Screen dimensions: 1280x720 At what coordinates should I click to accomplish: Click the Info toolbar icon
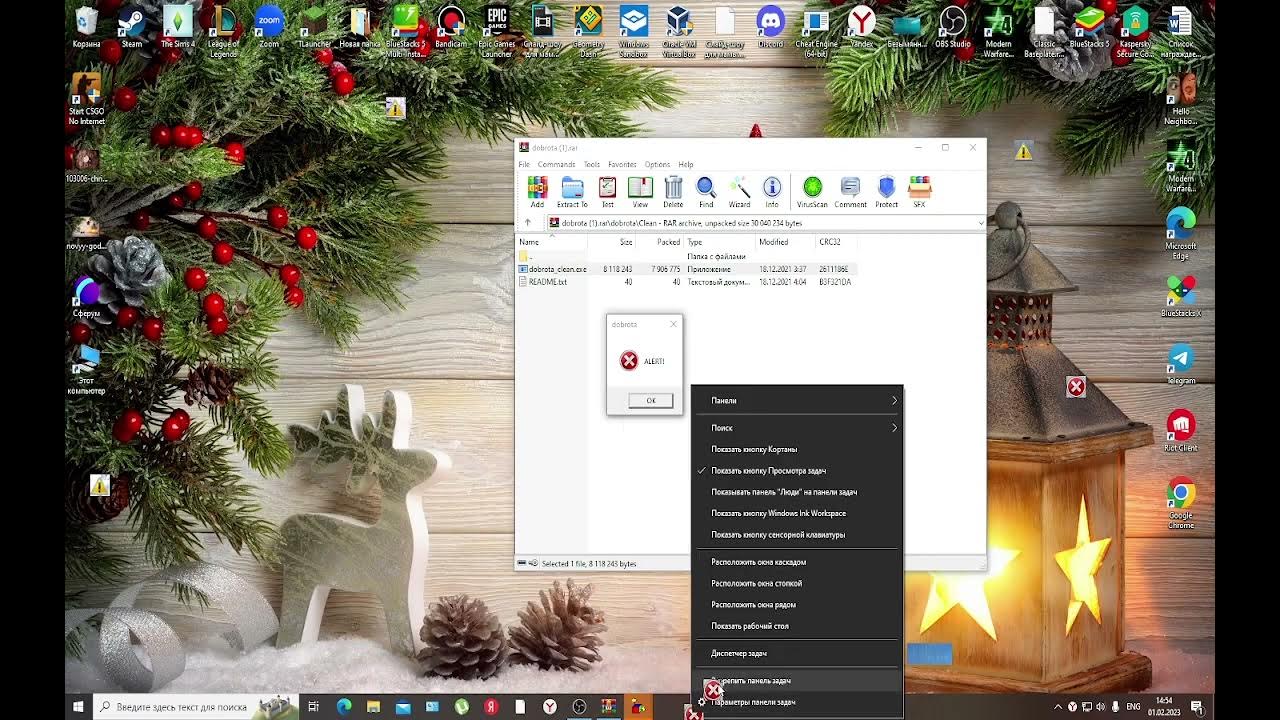point(772,192)
